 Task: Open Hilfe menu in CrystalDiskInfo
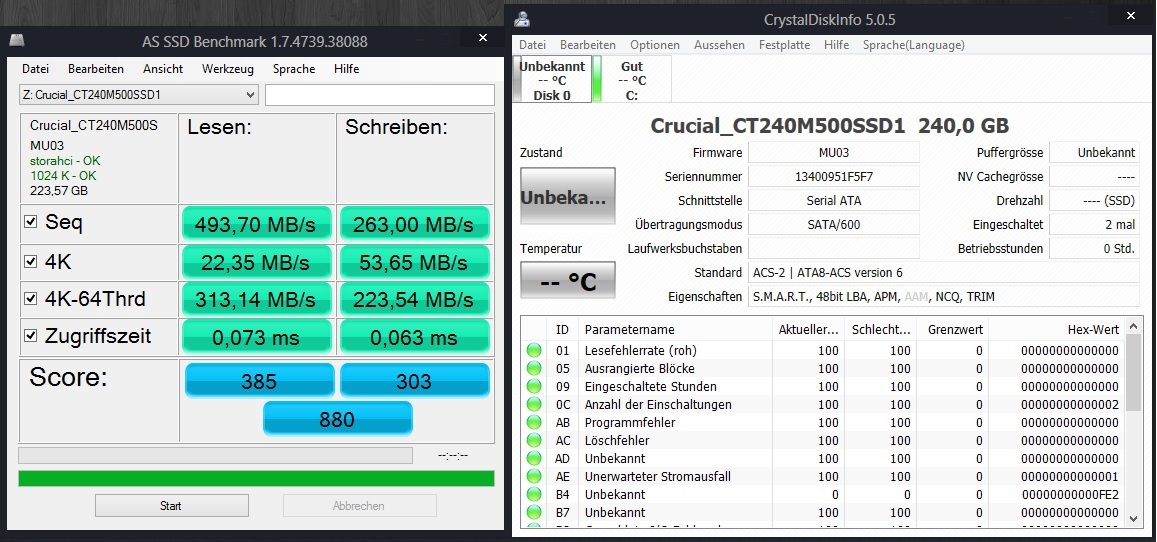[x=837, y=45]
